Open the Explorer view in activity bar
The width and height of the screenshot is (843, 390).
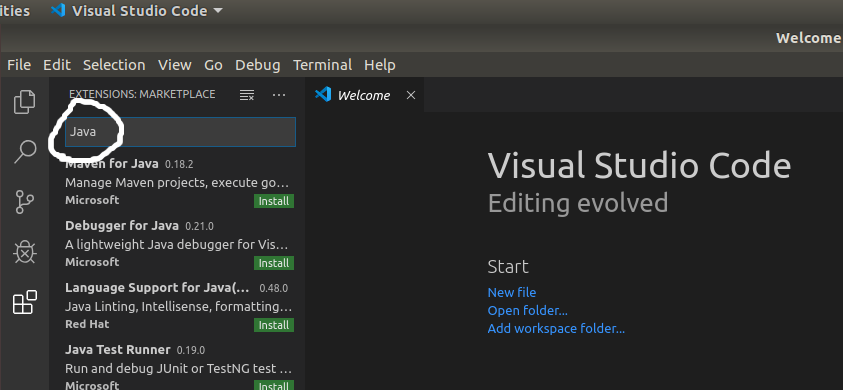tap(24, 102)
